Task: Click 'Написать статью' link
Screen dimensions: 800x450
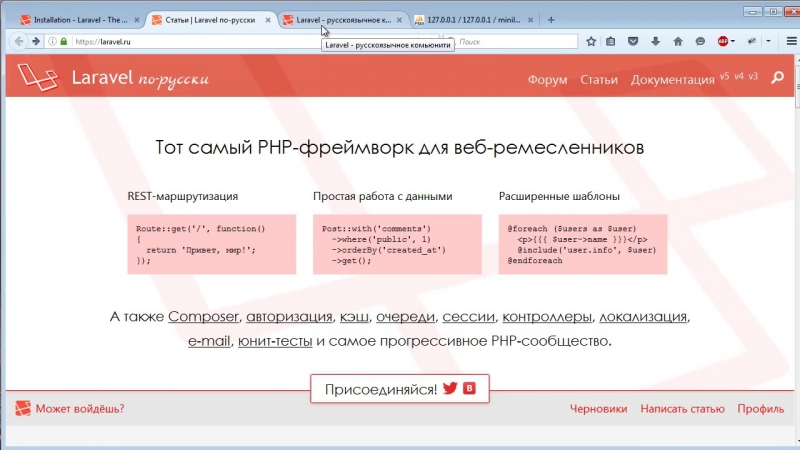Action: pyautogui.click(x=683, y=409)
